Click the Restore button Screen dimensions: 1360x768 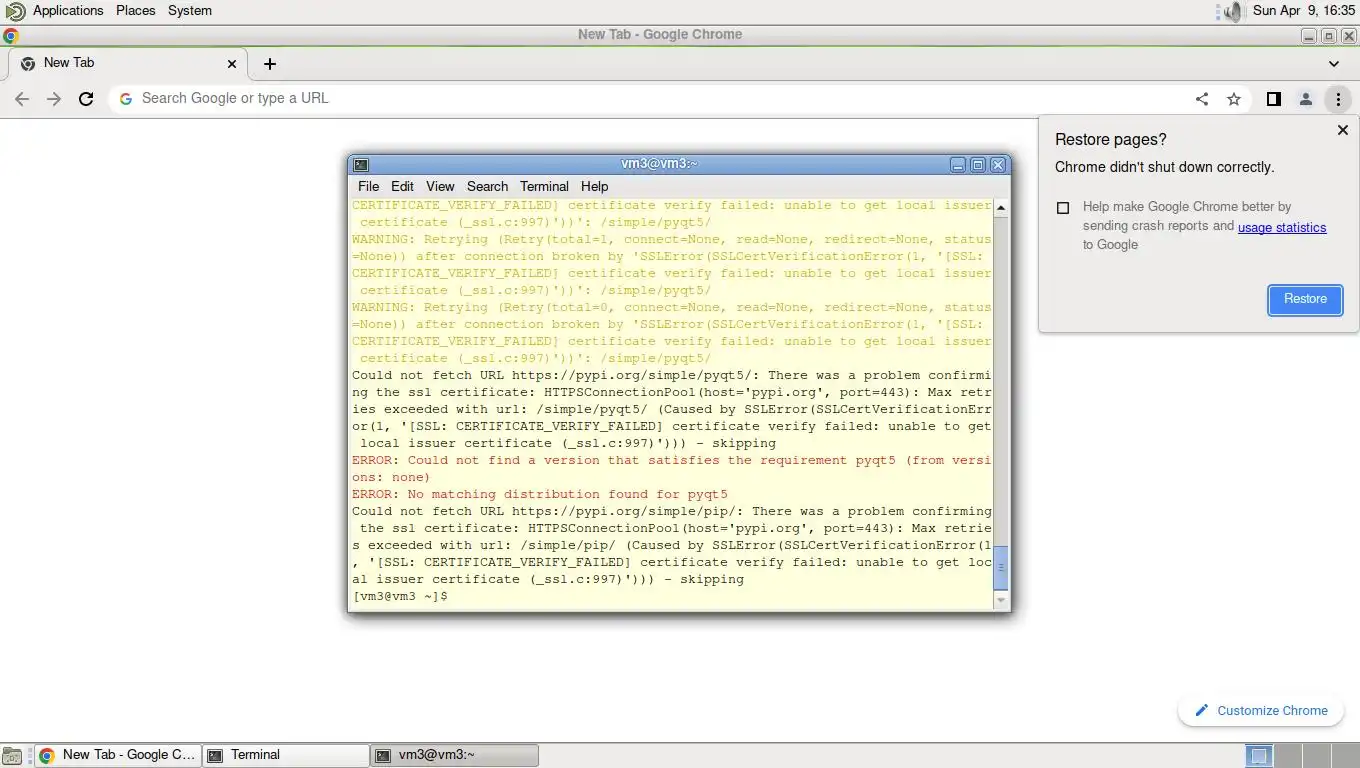tap(1305, 299)
